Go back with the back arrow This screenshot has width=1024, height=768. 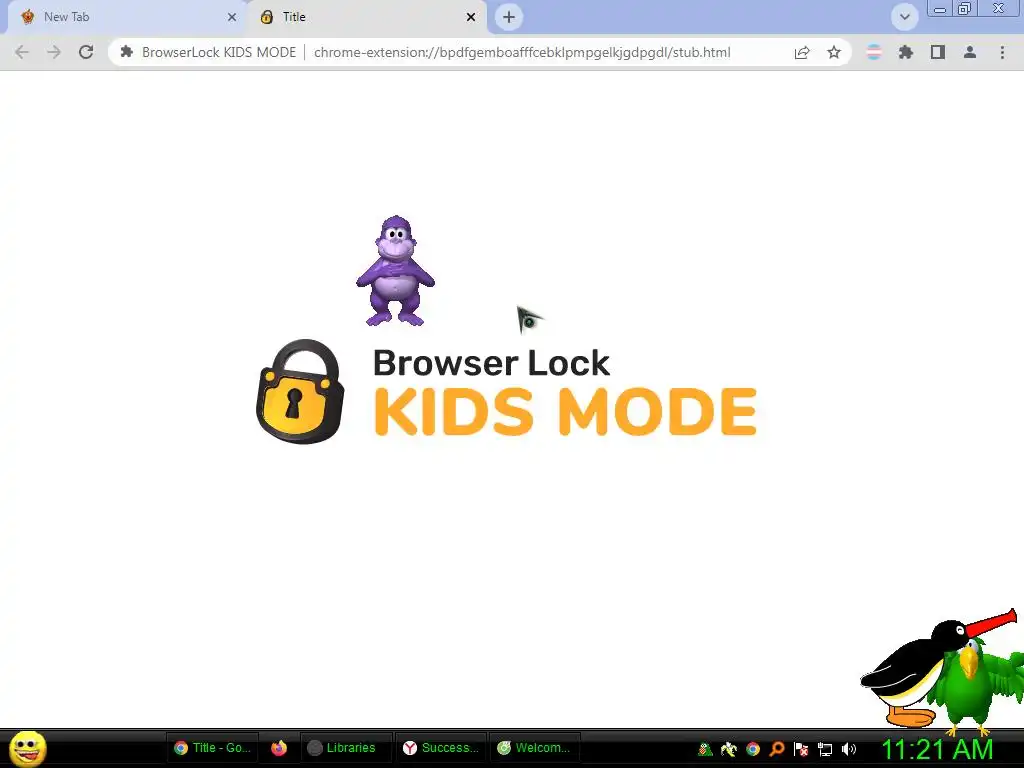[22, 52]
